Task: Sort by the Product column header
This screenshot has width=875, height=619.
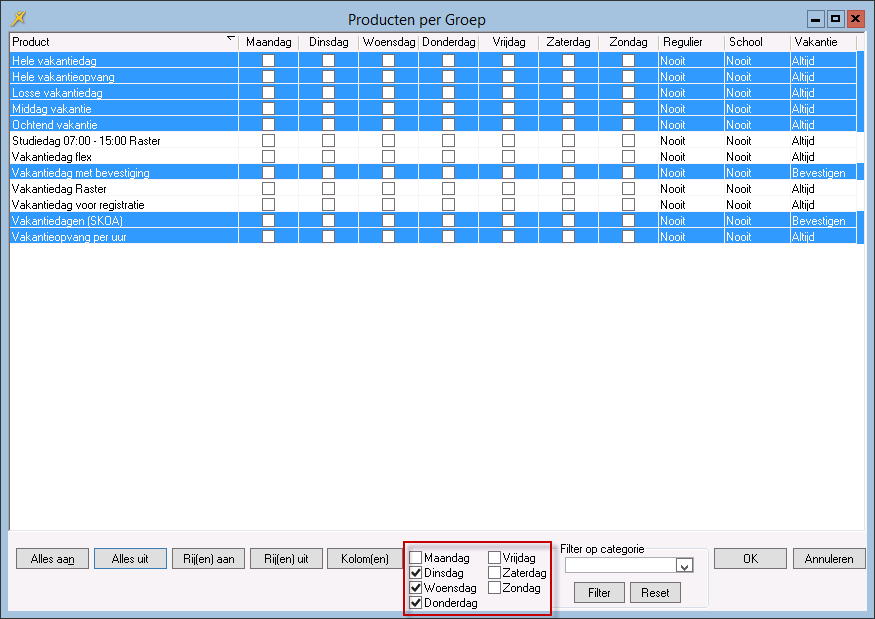Action: pyautogui.click(x=120, y=42)
